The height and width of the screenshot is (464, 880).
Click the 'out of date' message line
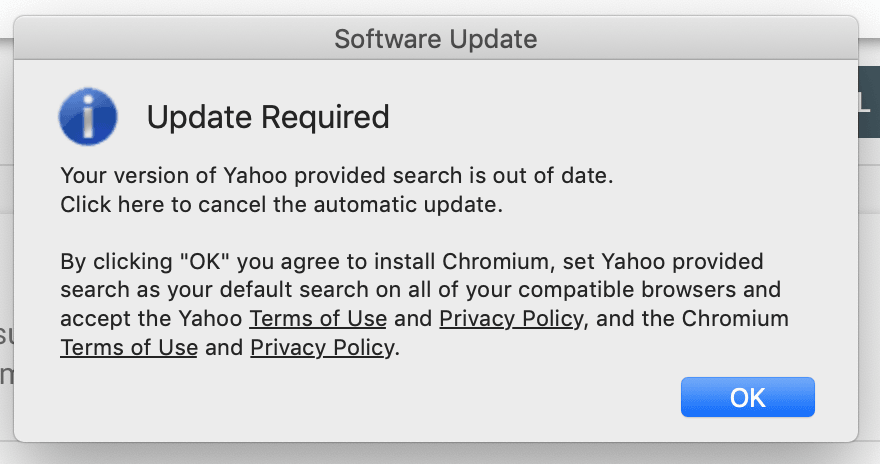337,176
